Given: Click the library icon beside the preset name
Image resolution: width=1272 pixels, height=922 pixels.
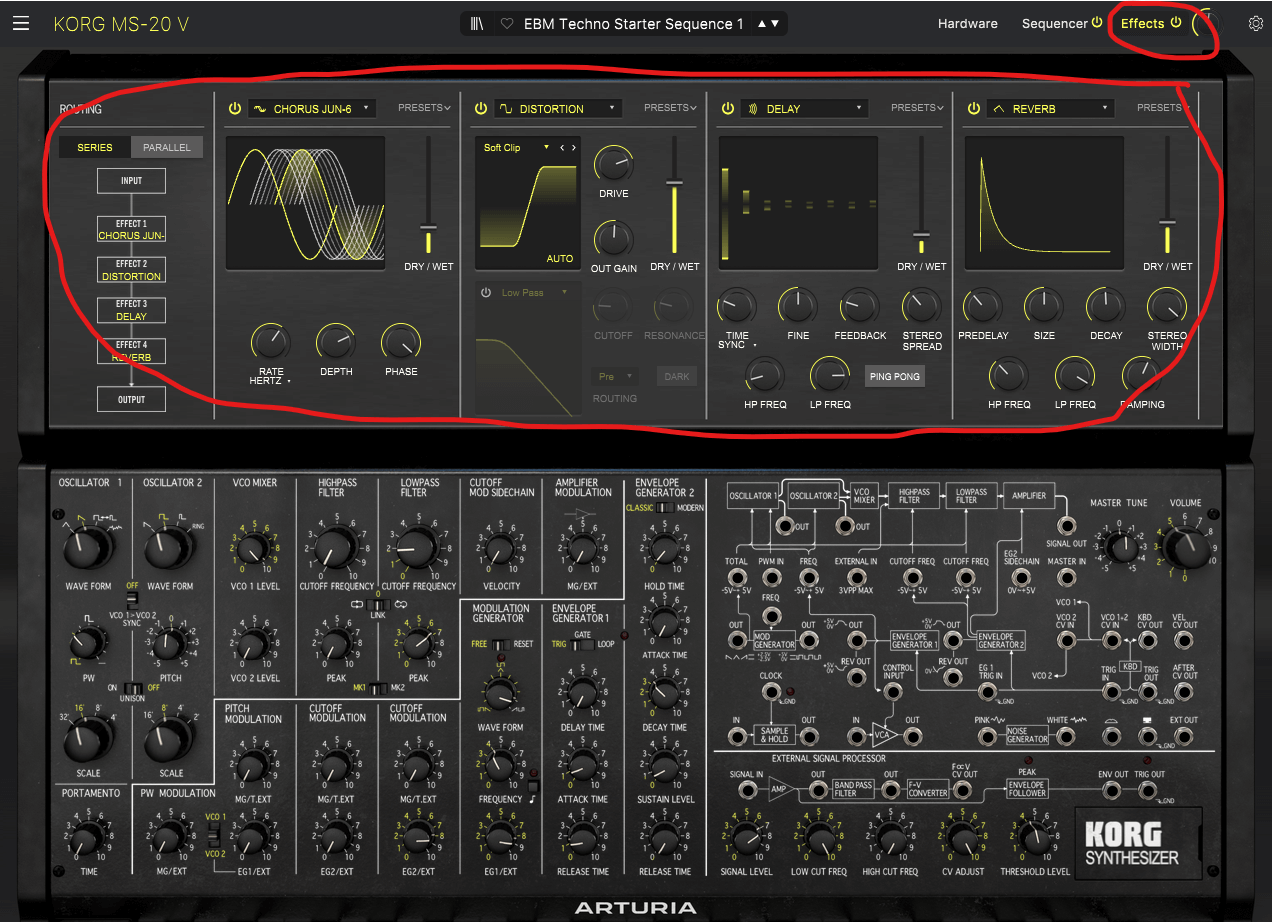Looking at the screenshot, I should [477, 23].
